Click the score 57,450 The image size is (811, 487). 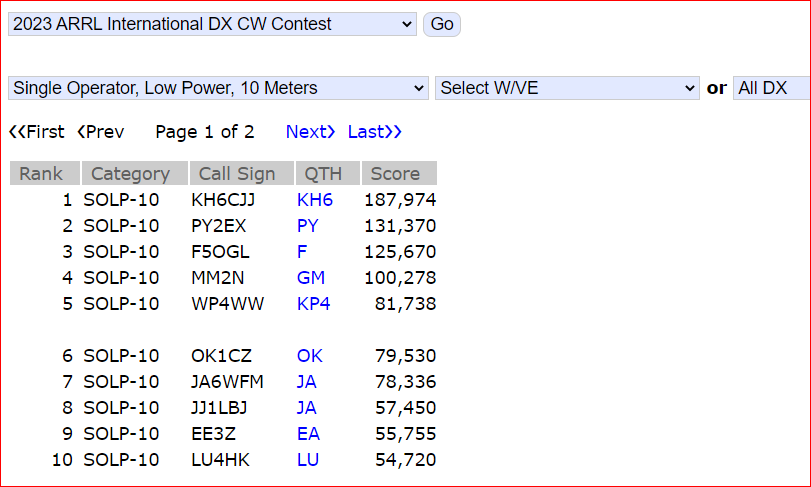point(406,407)
